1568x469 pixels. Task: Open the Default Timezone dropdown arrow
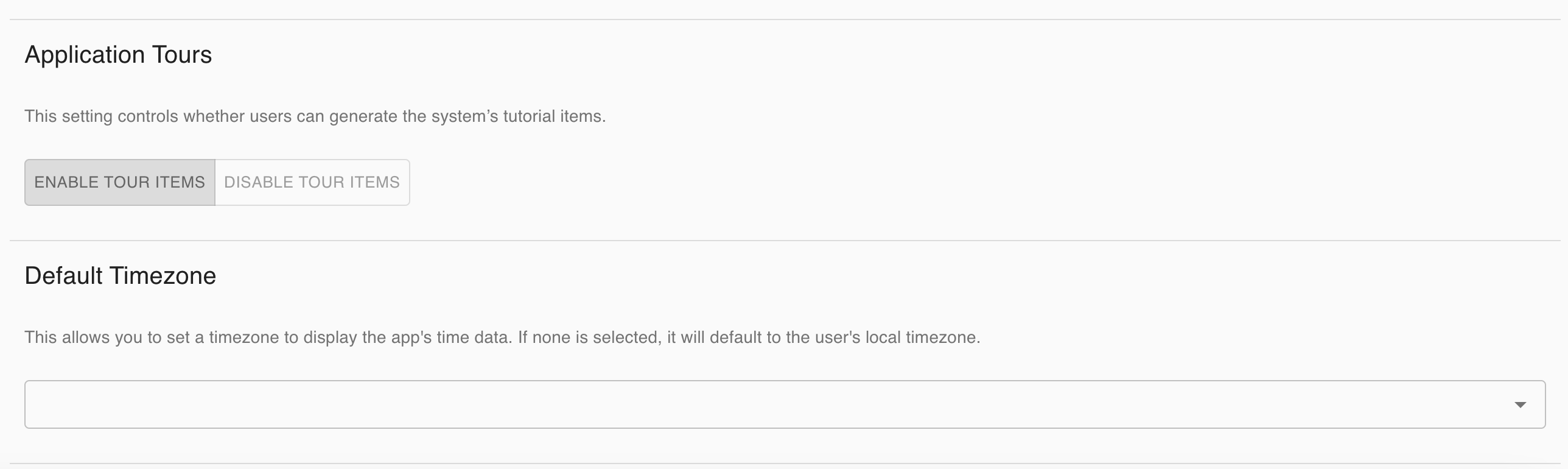tap(1520, 404)
